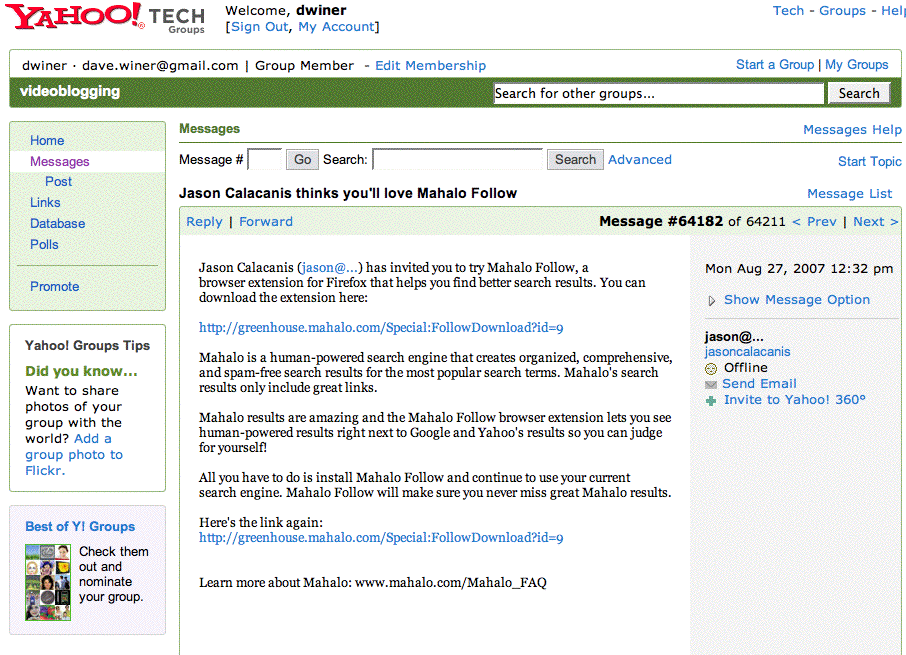Click the envelope icon beside Send Email
The width and height of the screenshot is (906, 655).
(711, 384)
